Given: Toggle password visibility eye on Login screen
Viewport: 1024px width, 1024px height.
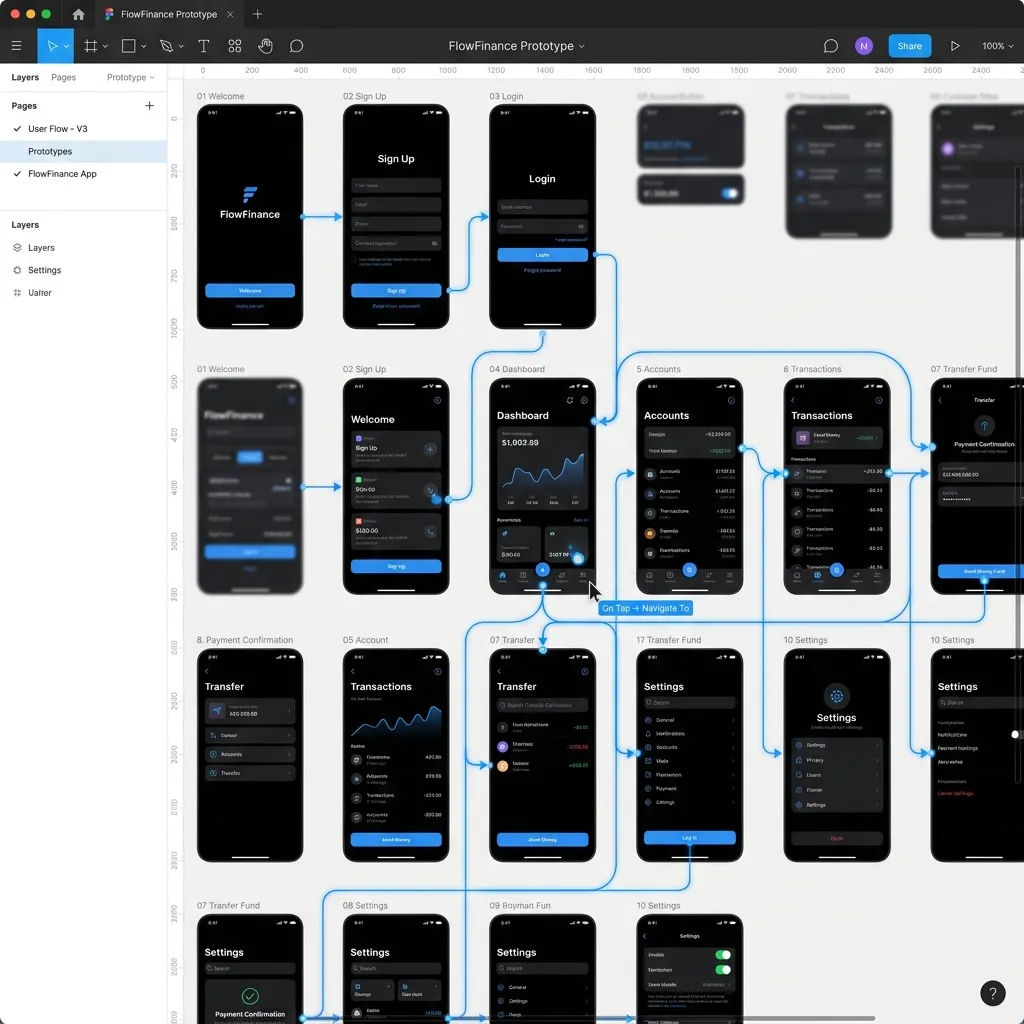Looking at the screenshot, I should [580, 226].
